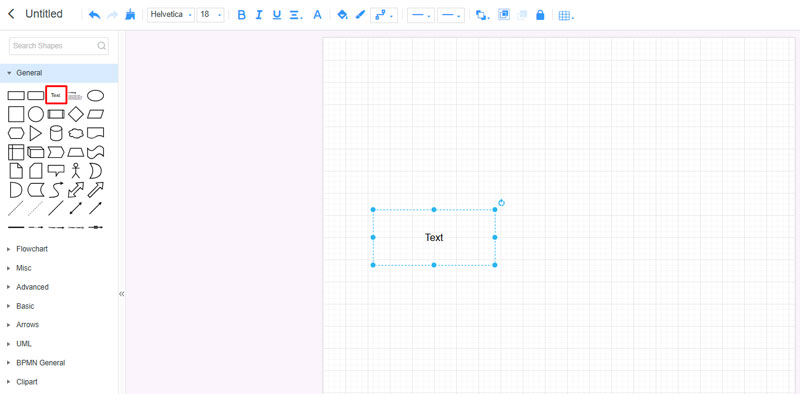Collapse the General shapes section
The height and width of the screenshot is (394, 800).
click(59, 73)
